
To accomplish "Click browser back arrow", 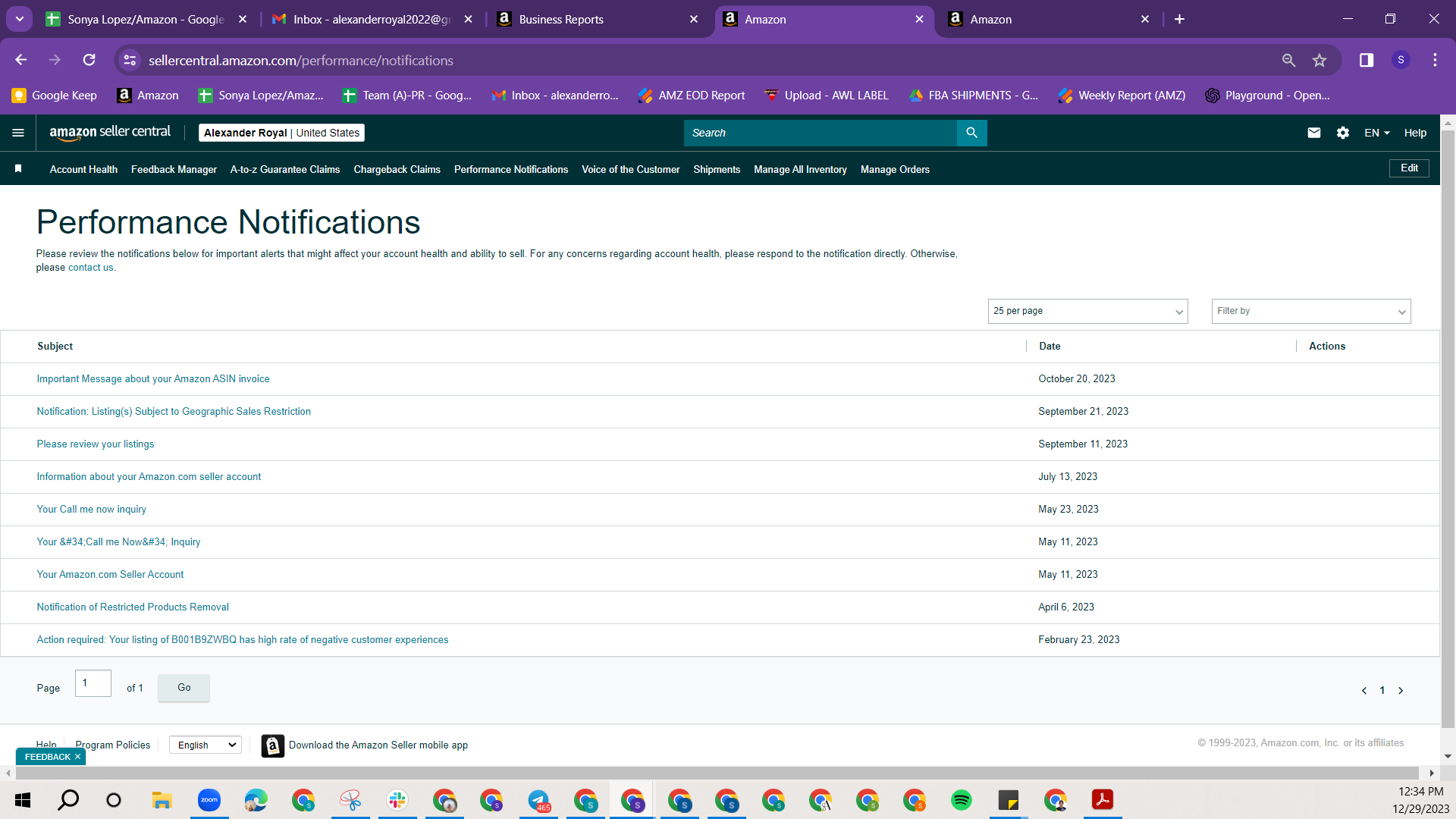I will tap(21, 60).
